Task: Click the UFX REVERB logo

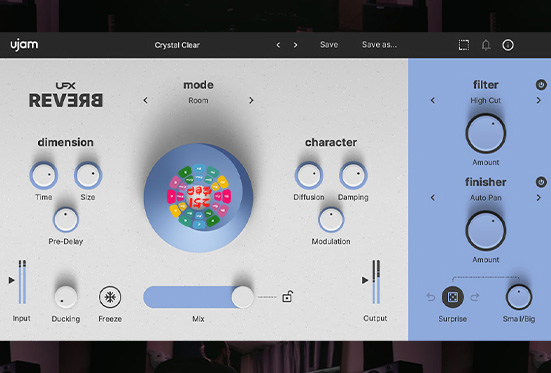Action: (x=66, y=95)
